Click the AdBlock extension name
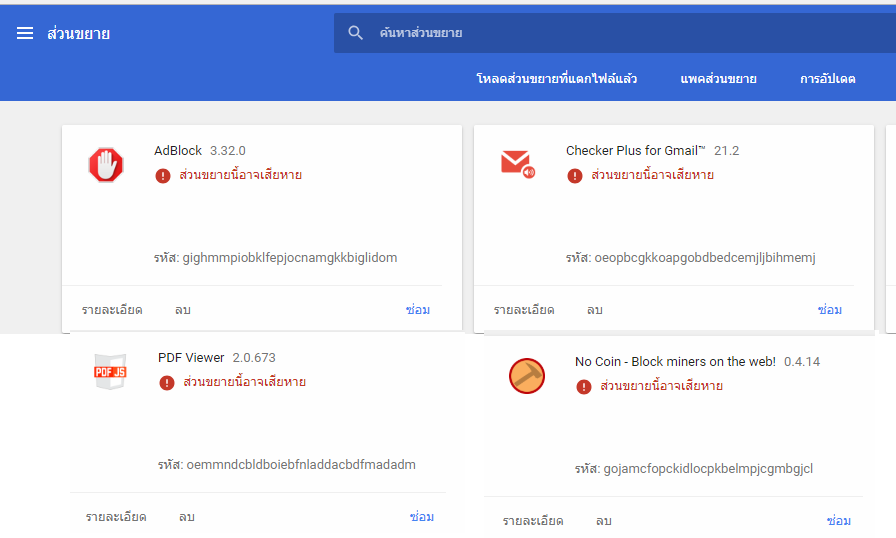The height and width of the screenshot is (538, 896). tap(178, 151)
